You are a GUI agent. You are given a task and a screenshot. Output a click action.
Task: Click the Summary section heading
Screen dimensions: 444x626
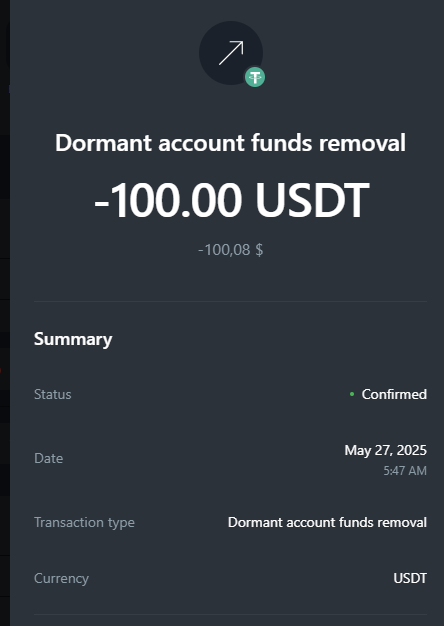(x=73, y=339)
